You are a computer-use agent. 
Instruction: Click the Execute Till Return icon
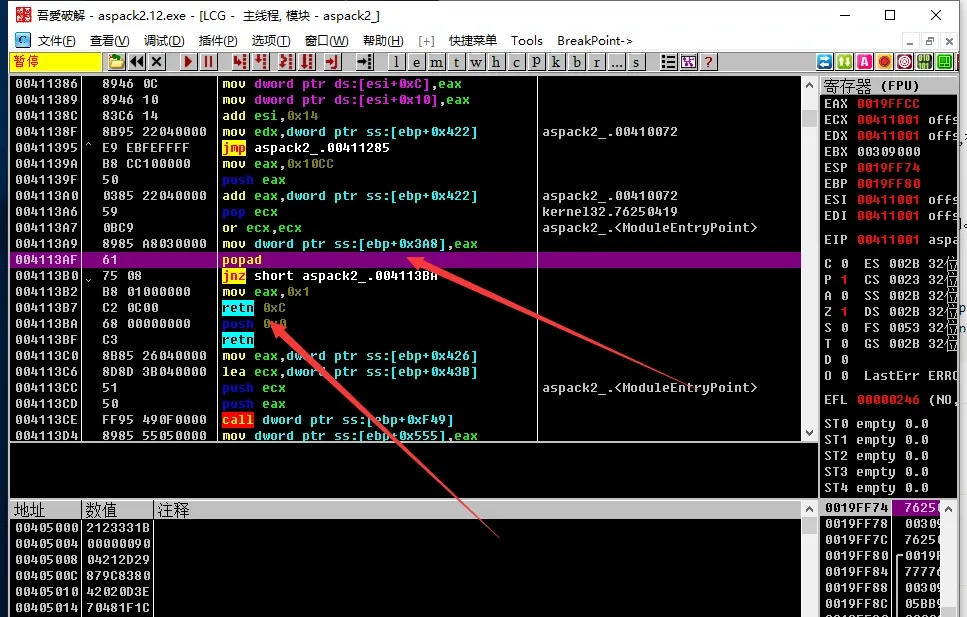[332, 62]
